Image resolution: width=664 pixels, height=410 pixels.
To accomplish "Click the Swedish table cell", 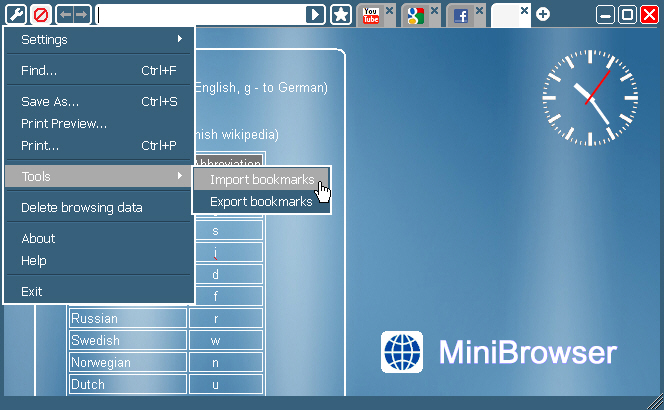I will (127, 341).
